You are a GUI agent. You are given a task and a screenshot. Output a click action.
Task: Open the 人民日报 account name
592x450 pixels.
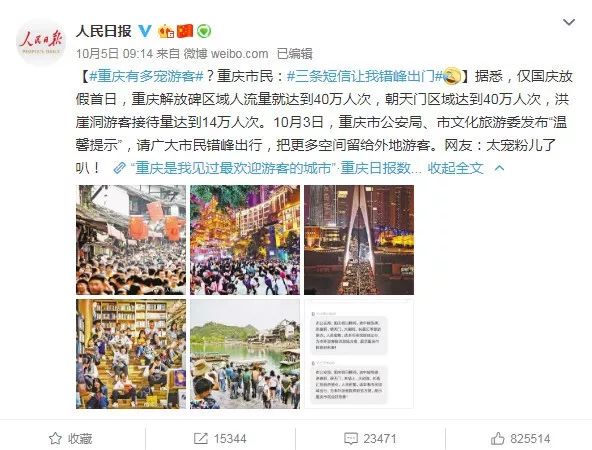103,31
